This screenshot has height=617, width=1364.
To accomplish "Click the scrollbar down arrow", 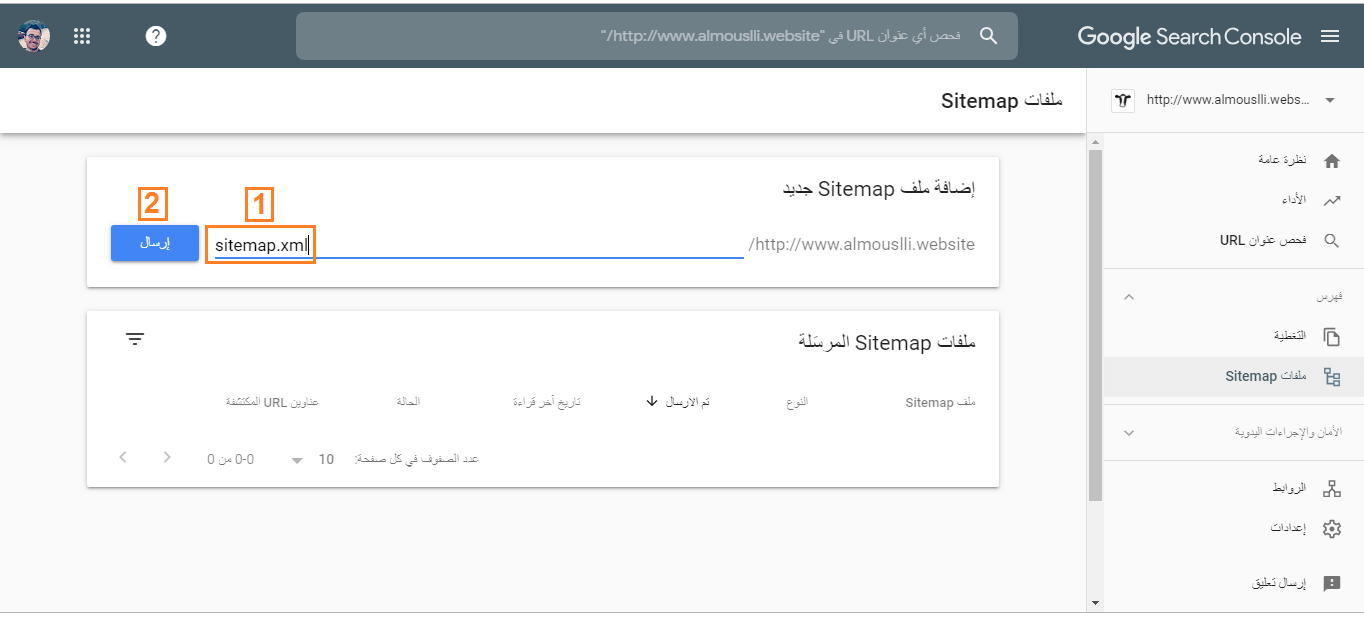I will 1095,603.
